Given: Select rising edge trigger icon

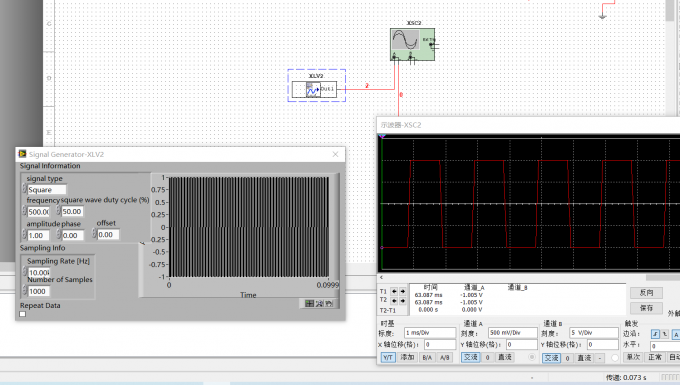Looking at the screenshot, I should [x=655, y=334].
